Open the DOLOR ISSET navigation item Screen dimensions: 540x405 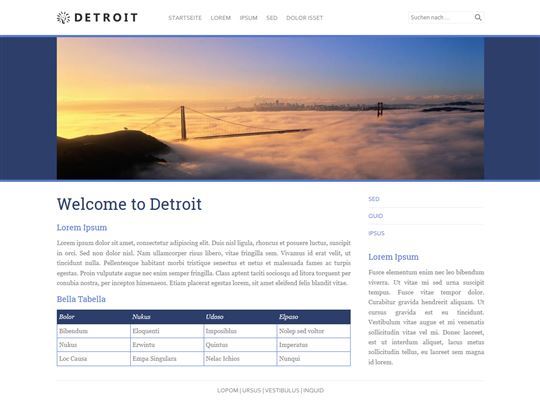(x=304, y=18)
